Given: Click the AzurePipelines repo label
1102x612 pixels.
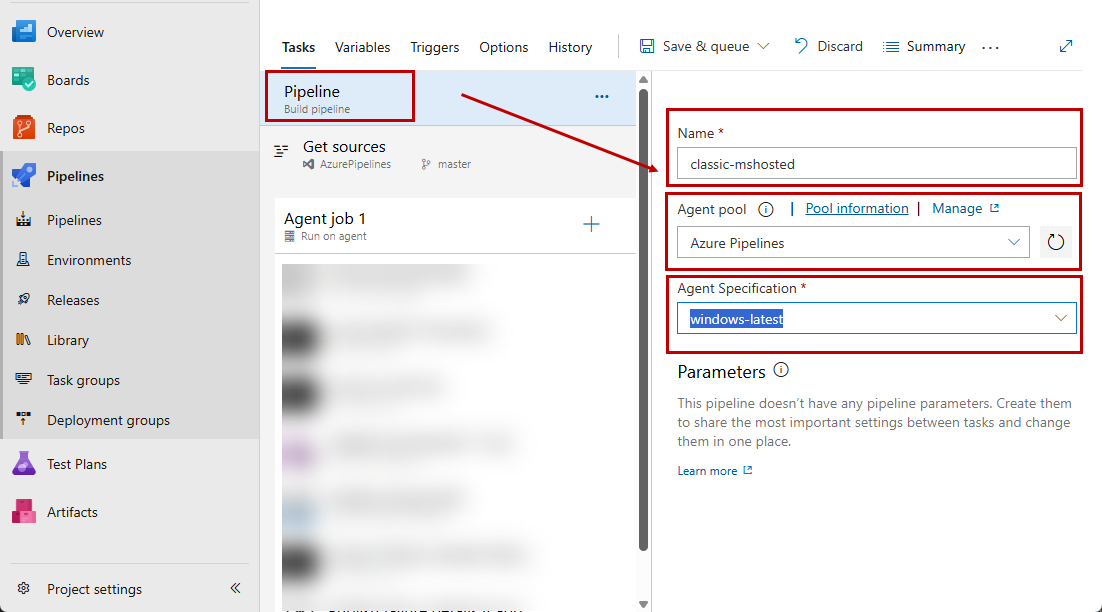Looking at the screenshot, I should pos(355,164).
